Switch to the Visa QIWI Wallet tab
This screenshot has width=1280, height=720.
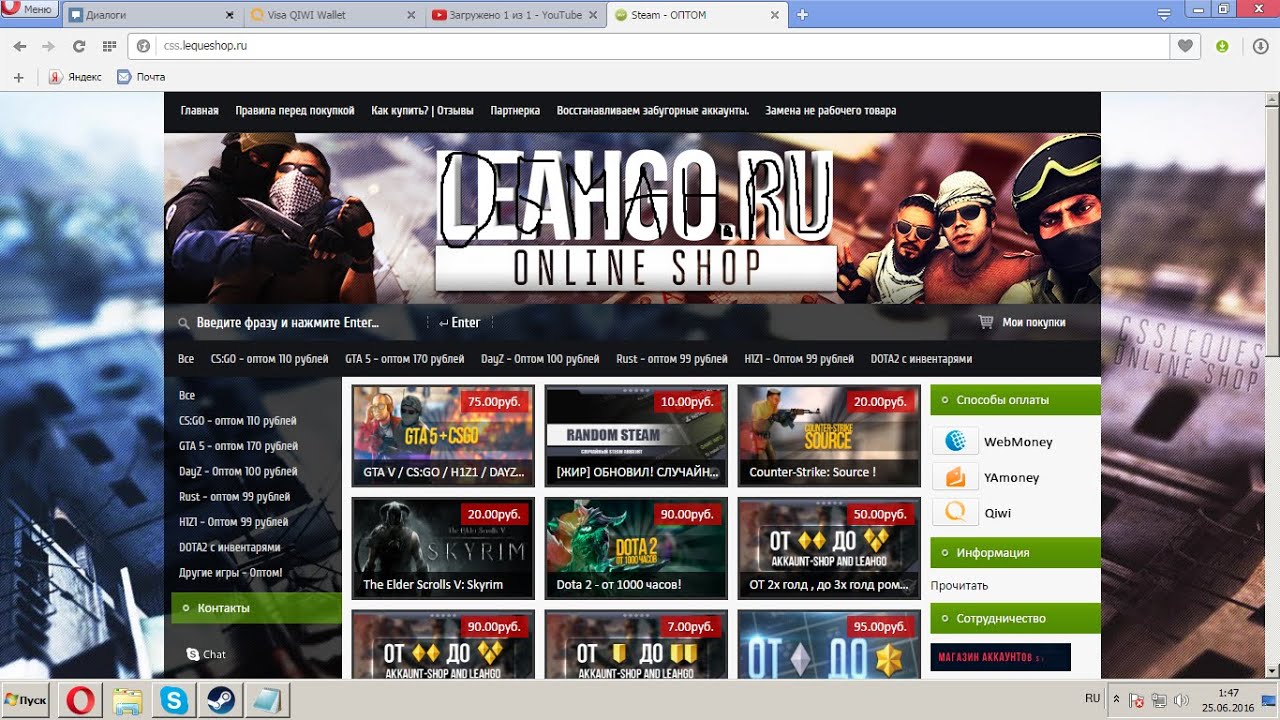[333, 15]
